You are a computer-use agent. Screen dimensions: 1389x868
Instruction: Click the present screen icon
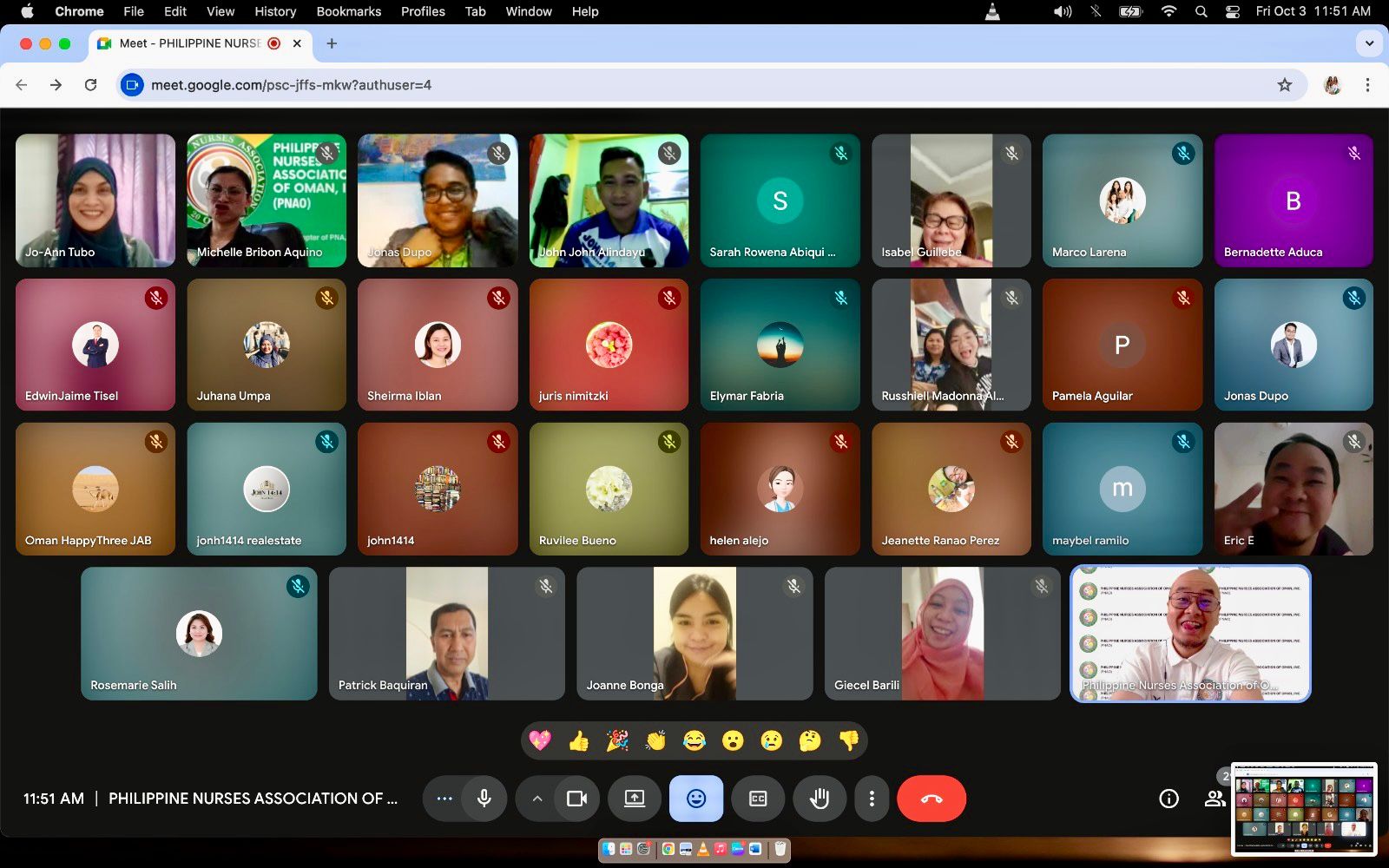point(635,799)
